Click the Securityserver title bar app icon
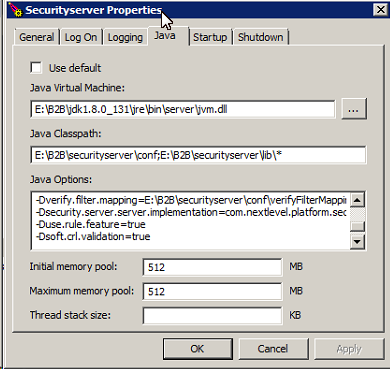390x369 pixels. [x=16, y=10]
